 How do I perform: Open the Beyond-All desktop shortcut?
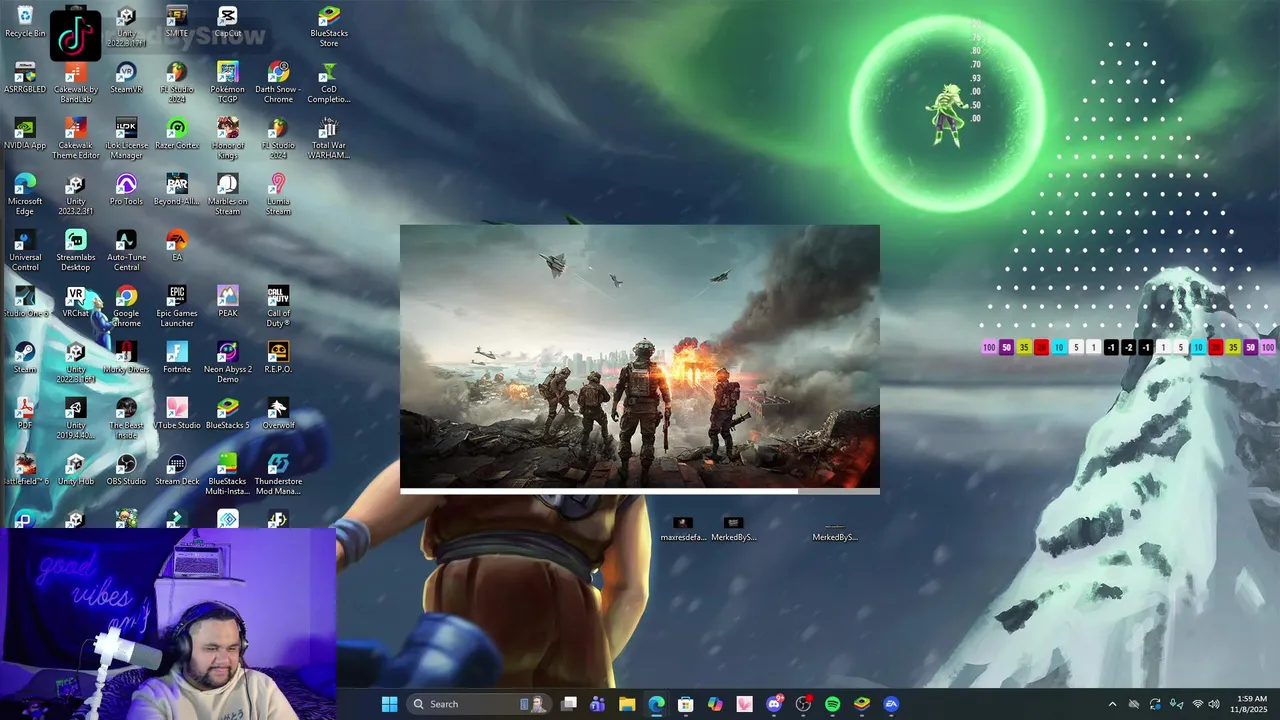tap(177, 190)
